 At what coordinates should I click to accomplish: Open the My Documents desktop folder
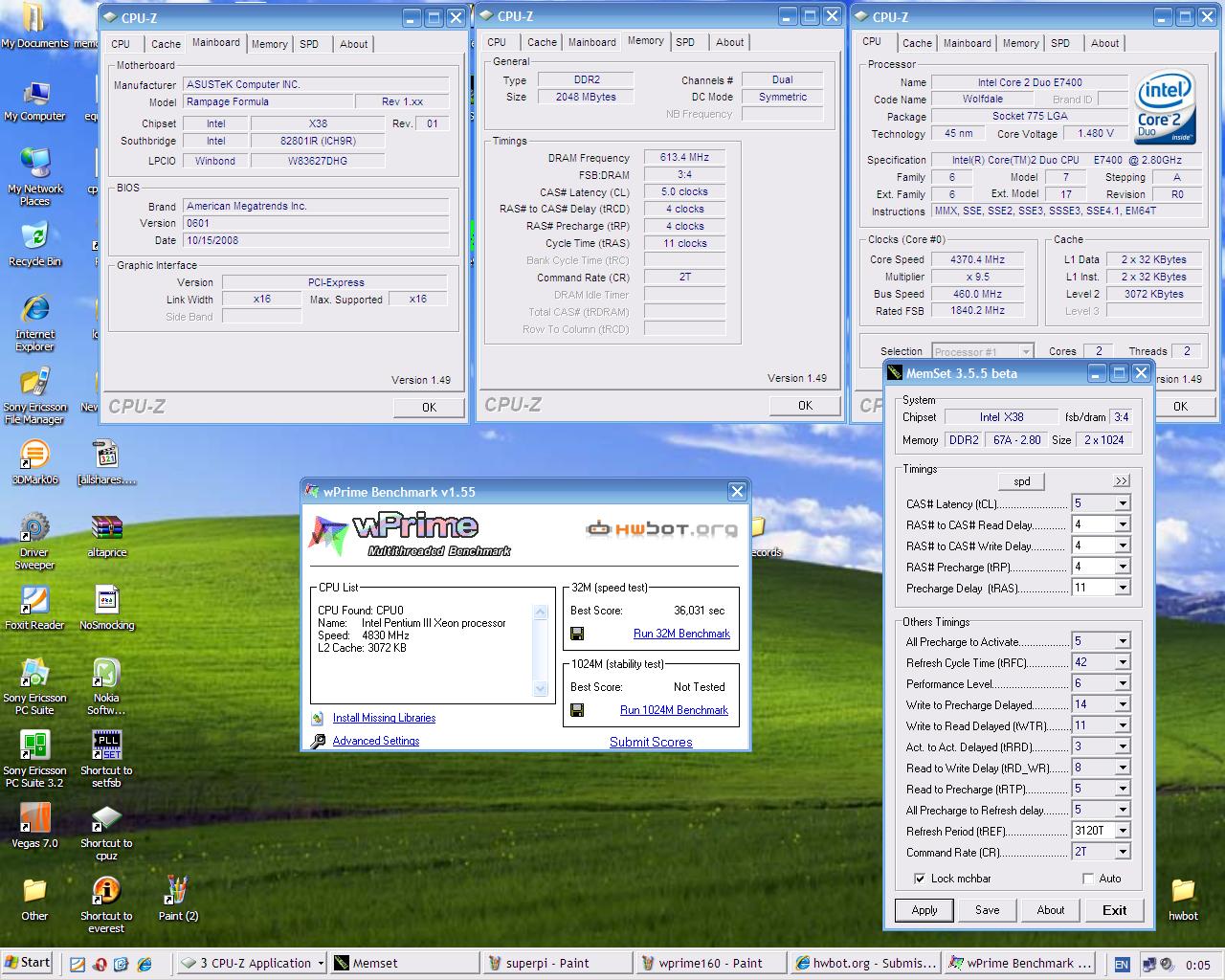(34, 27)
